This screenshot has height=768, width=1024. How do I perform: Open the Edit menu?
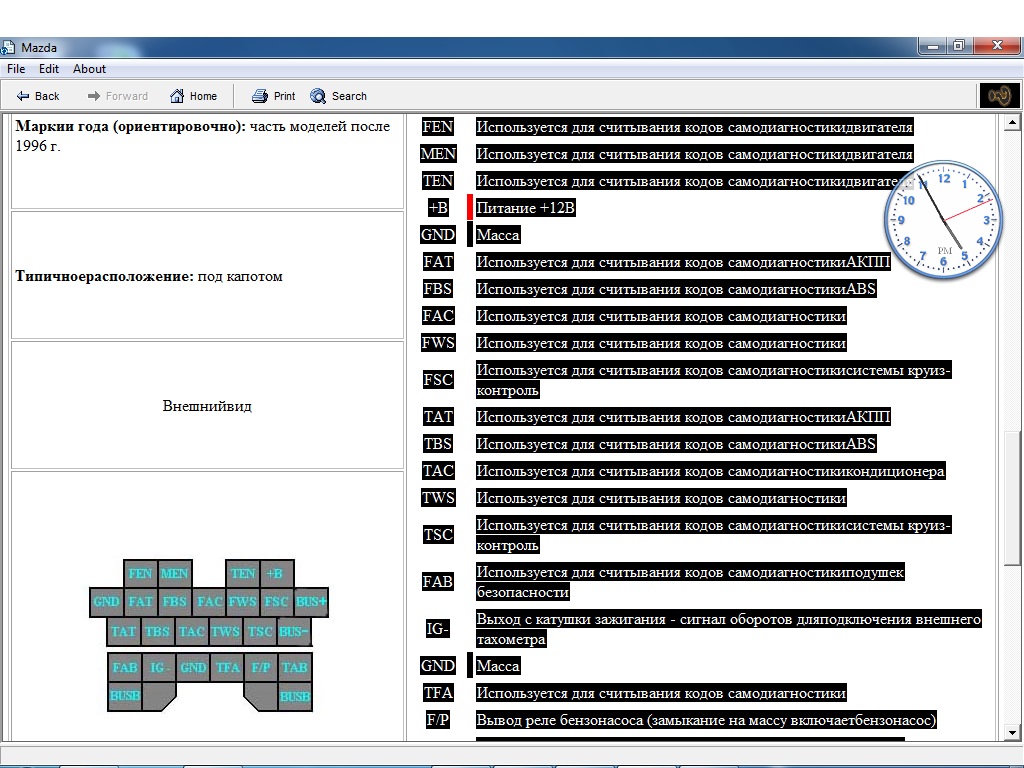[x=49, y=69]
